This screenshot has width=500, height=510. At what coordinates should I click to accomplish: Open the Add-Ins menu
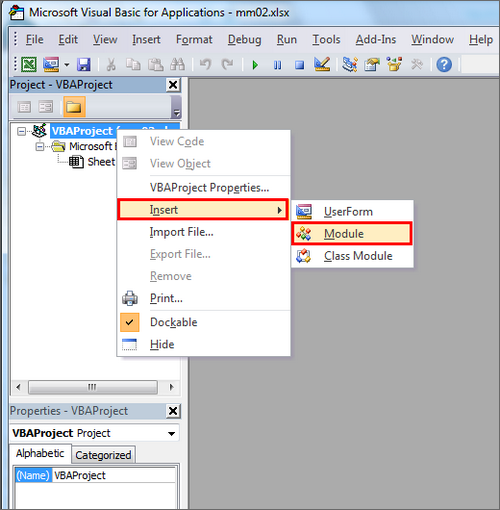tap(376, 40)
